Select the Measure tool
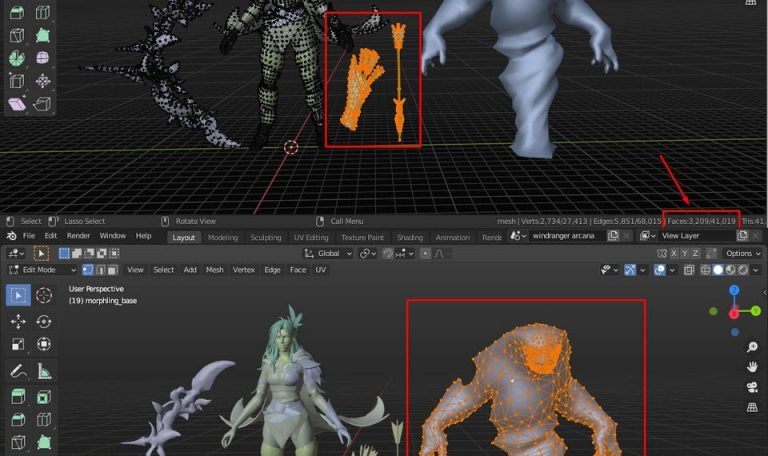 (44, 371)
